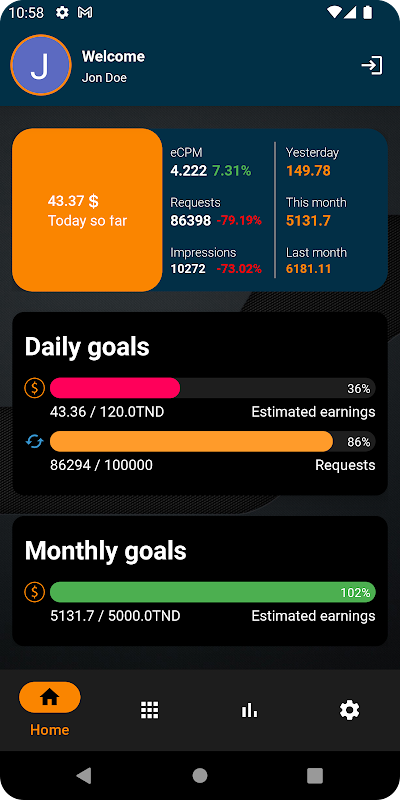
Task: Select the pink daily earnings progress bar
Action: pyautogui.click(x=115, y=388)
